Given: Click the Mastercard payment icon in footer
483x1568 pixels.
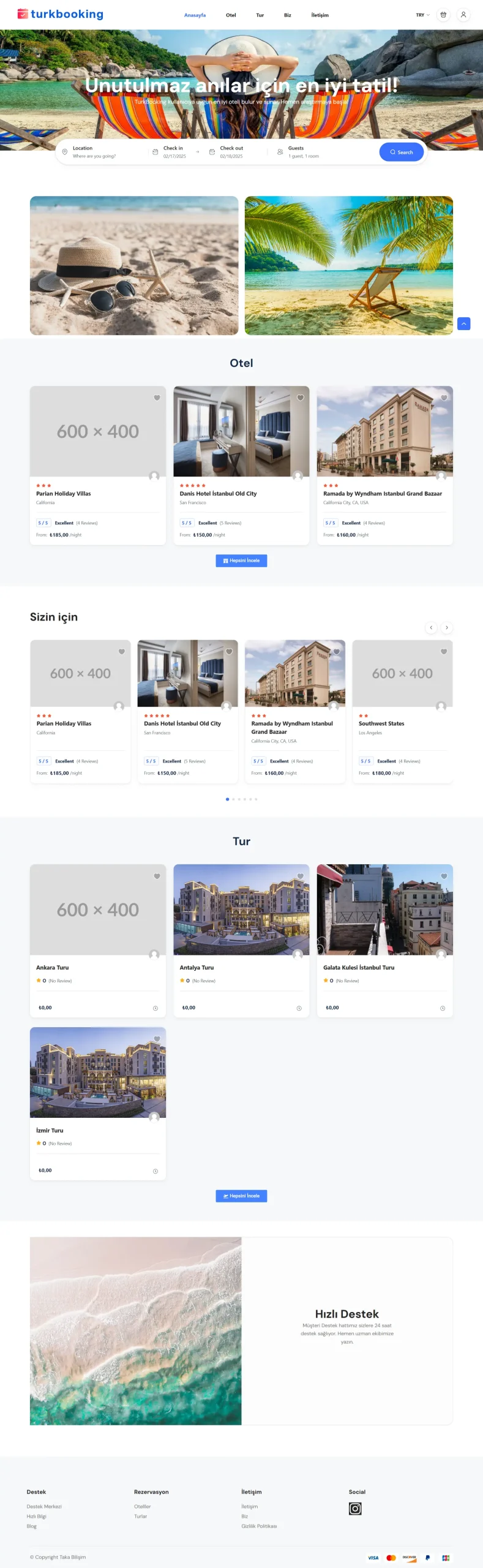Looking at the screenshot, I should pos(391,1558).
